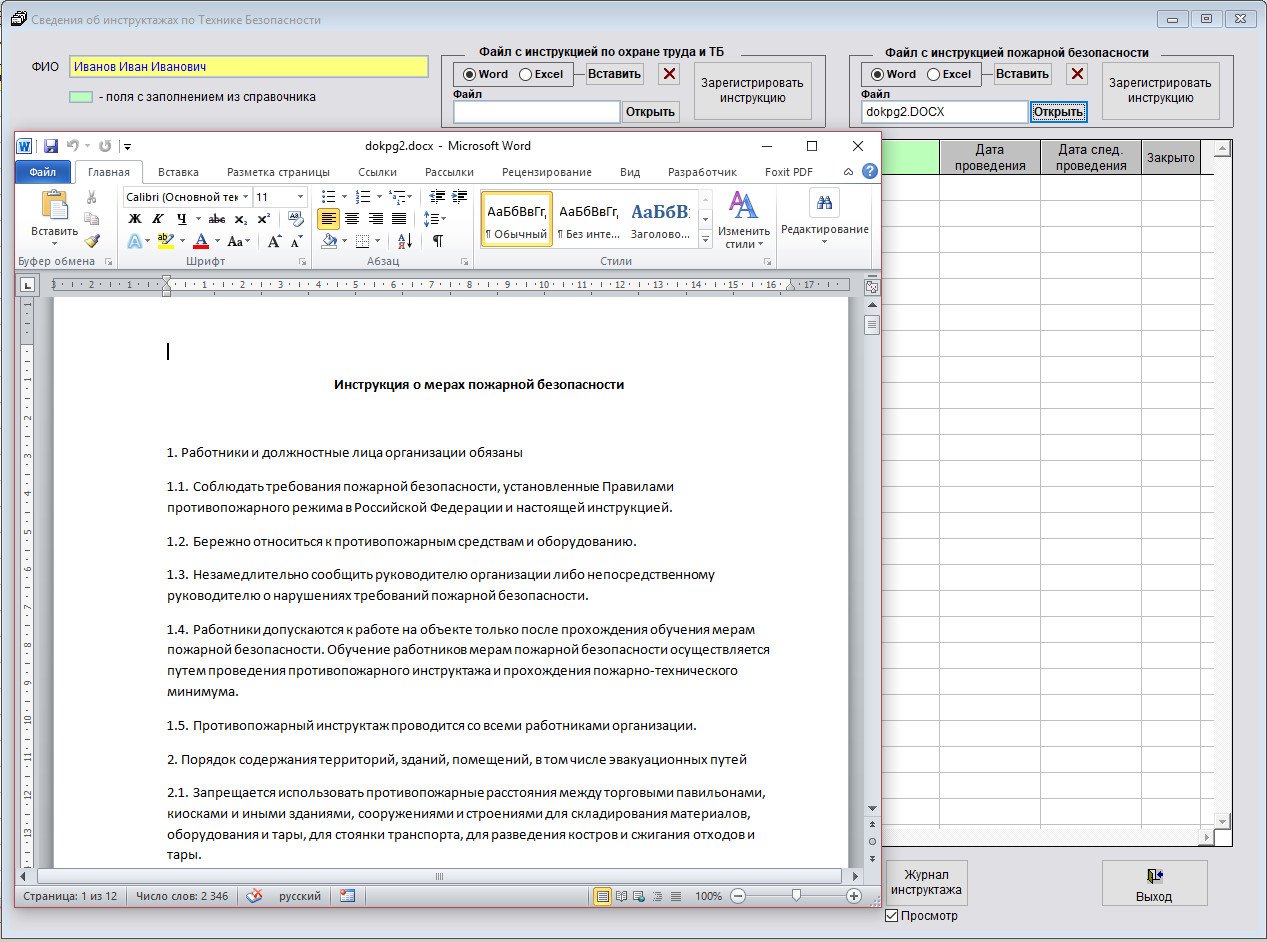Viewport: 1267px width, 942px height.
Task: Open the Рецензирование ribbon tab
Action: tap(546, 172)
